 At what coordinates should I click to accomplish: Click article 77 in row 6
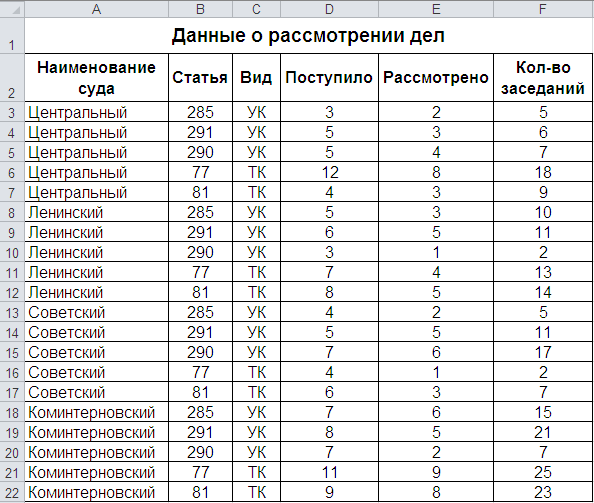200,172
